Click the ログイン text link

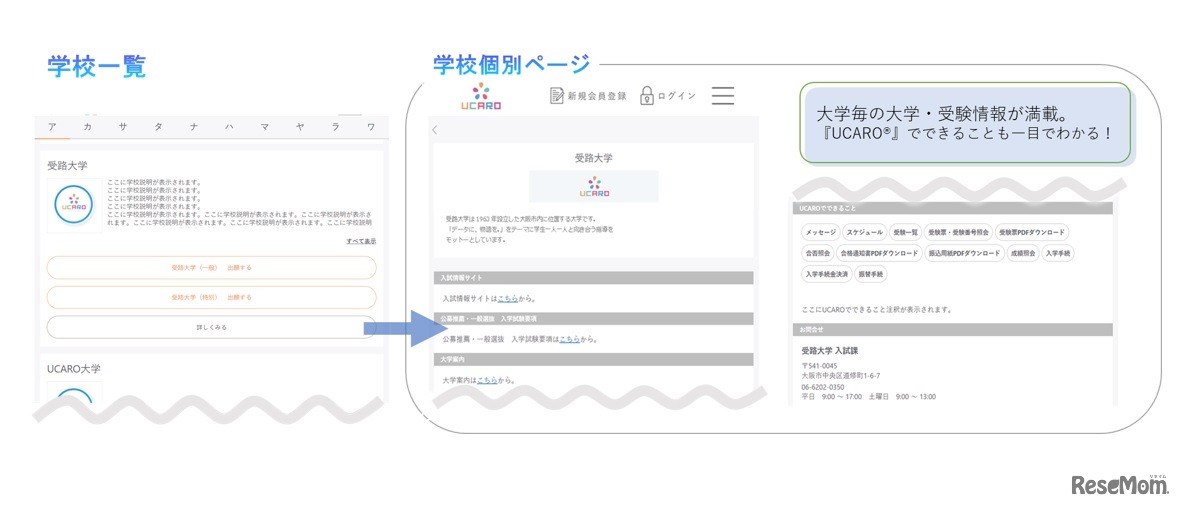click(676, 96)
